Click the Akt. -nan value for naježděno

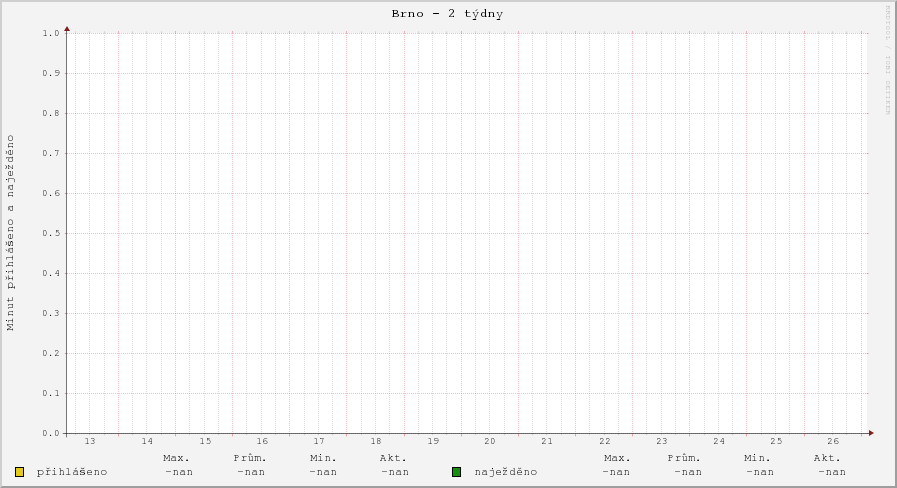pos(831,472)
